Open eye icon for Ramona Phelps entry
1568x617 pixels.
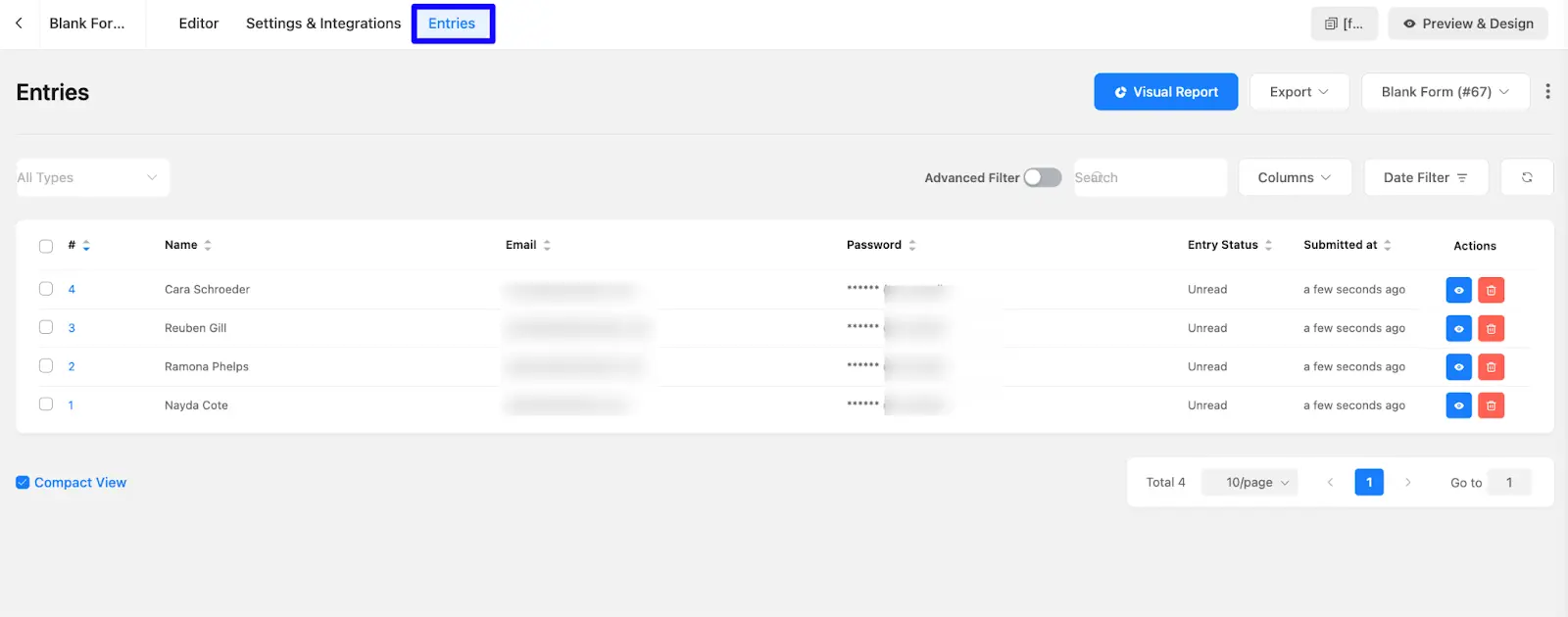coord(1458,367)
